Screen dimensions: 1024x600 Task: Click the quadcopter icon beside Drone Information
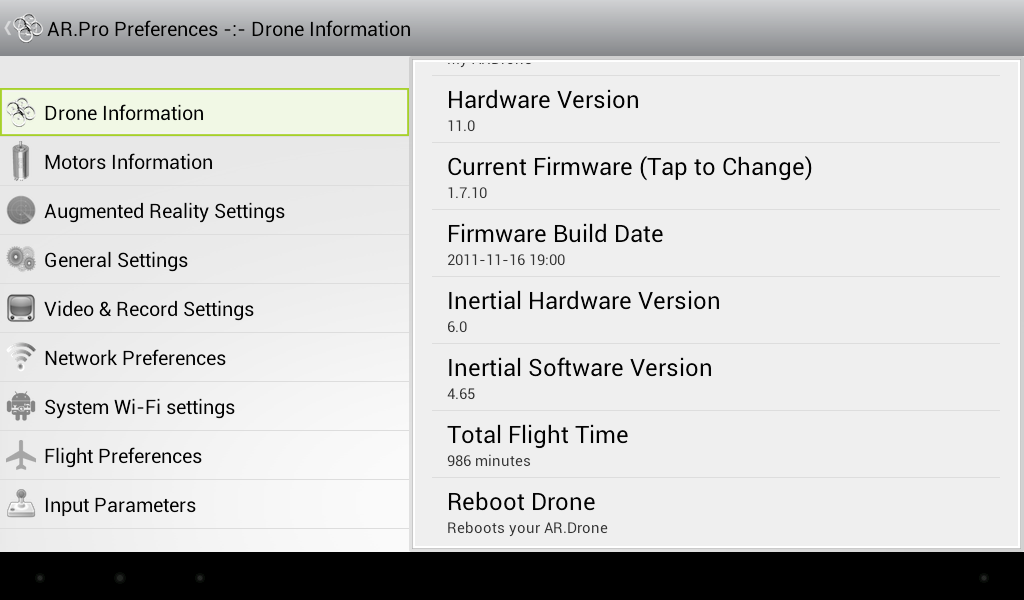tap(21, 112)
